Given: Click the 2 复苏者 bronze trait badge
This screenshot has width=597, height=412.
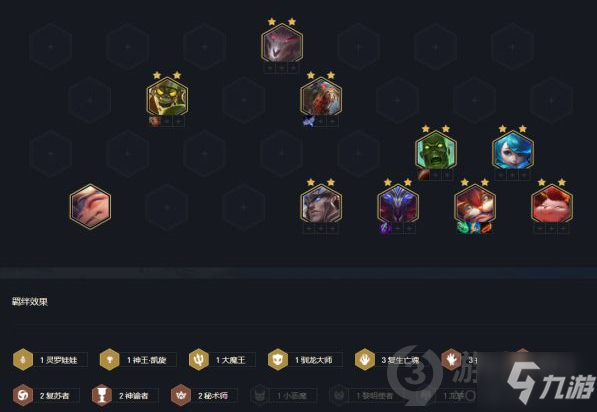Looking at the screenshot, I should (46, 395).
